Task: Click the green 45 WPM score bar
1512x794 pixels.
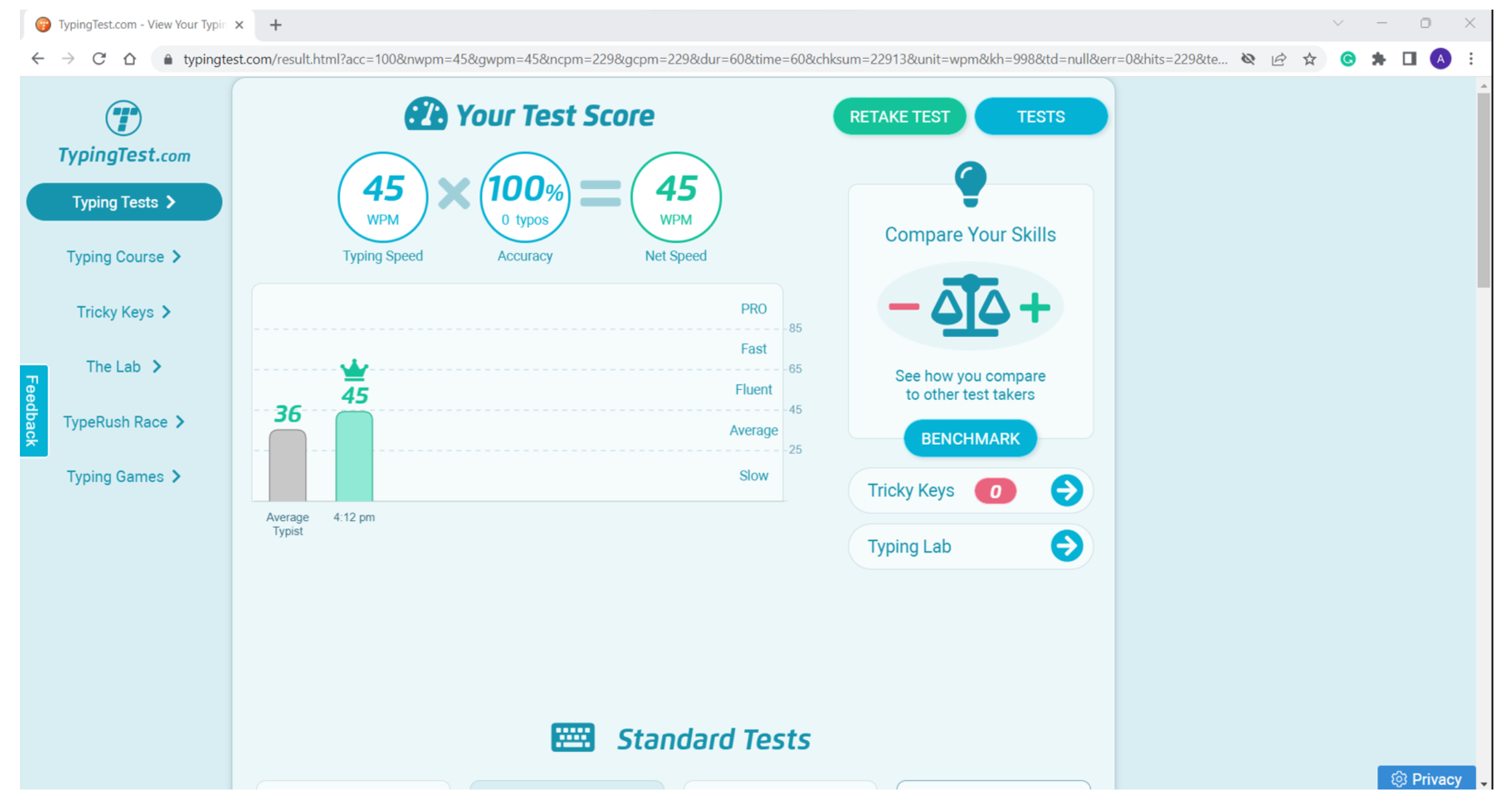Action: (x=354, y=456)
